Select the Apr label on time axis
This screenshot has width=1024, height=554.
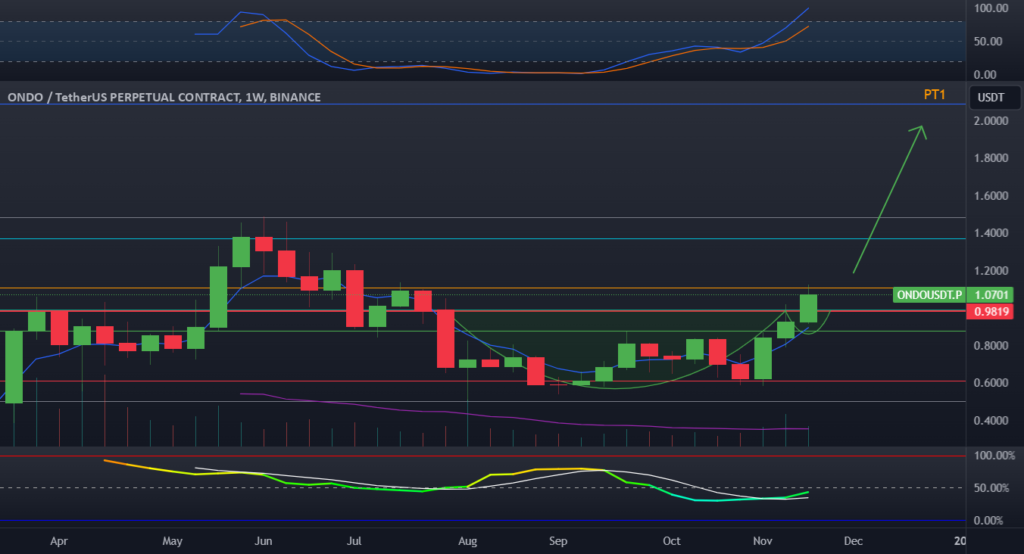[58, 540]
